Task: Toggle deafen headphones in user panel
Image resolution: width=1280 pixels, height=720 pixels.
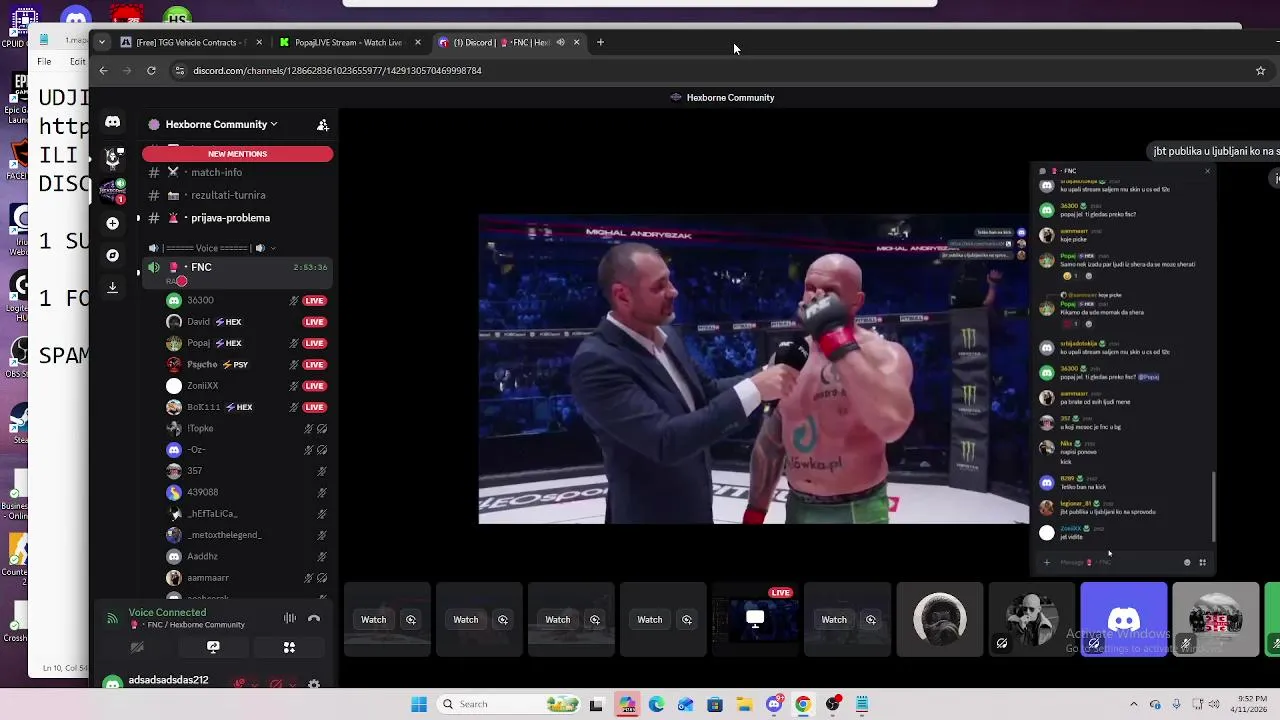Action: pyautogui.click(x=277, y=685)
